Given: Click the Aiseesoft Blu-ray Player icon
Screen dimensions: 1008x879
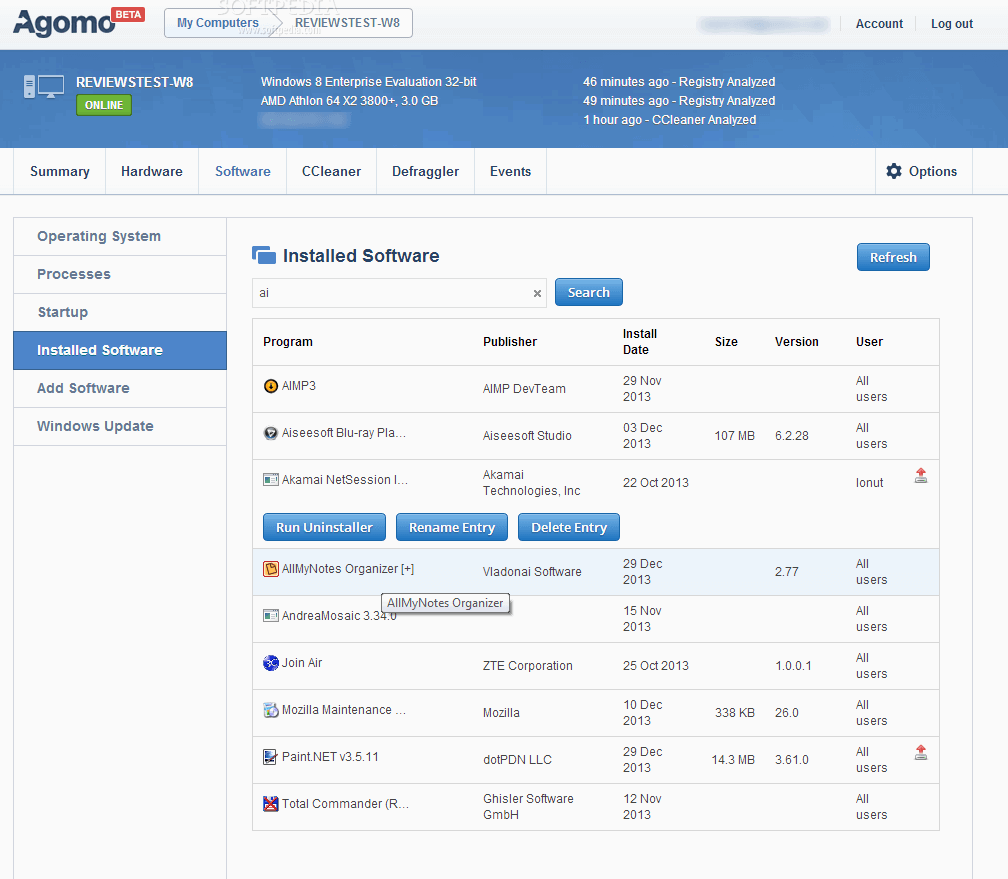Looking at the screenshot, I should coord(271,433).
